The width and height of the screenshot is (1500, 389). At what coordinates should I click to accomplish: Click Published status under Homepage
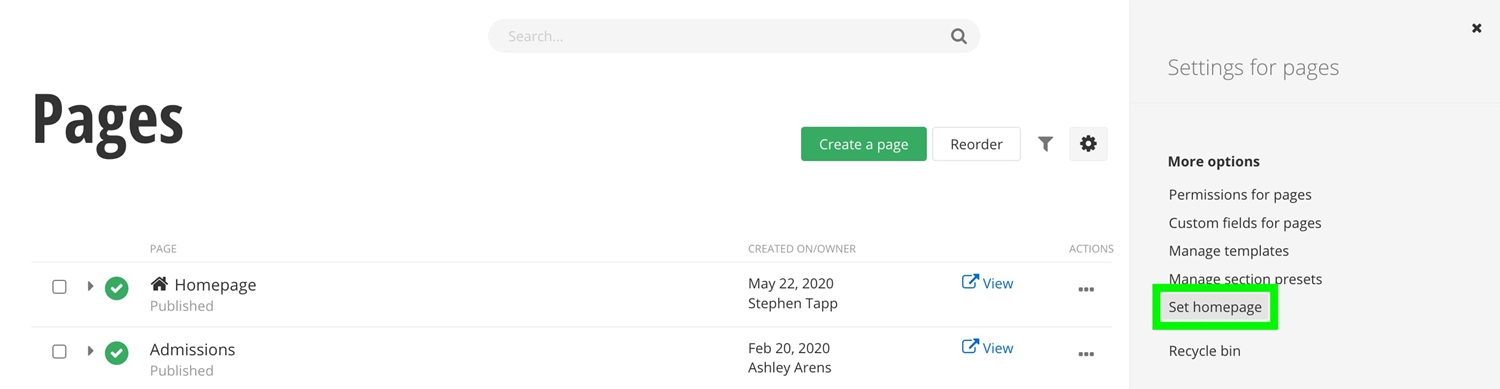182,306
